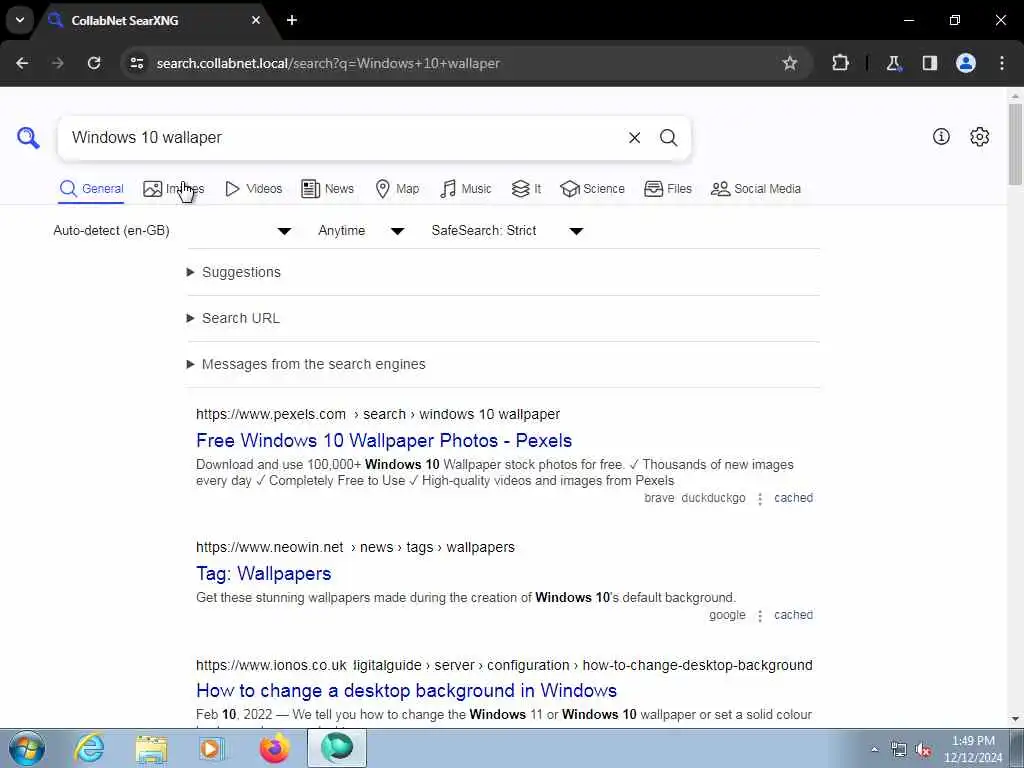Open Free Windows 10 Wallpaper Photos link

[384, 441]
